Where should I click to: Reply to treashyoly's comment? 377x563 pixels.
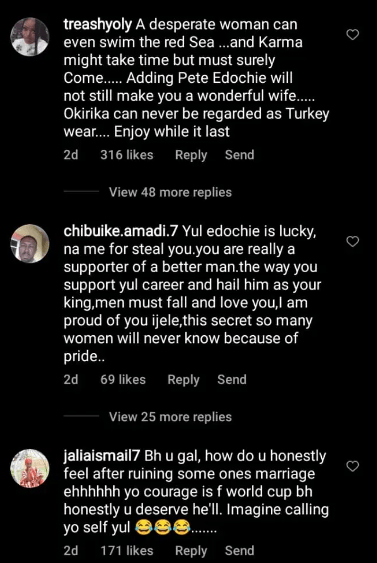pos(191,155)
